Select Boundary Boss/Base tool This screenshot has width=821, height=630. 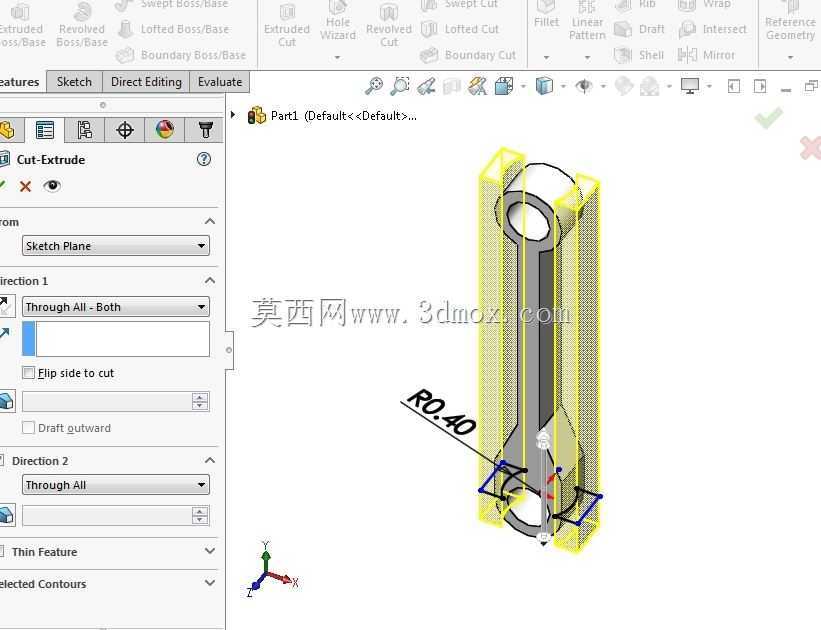(181, 55)
